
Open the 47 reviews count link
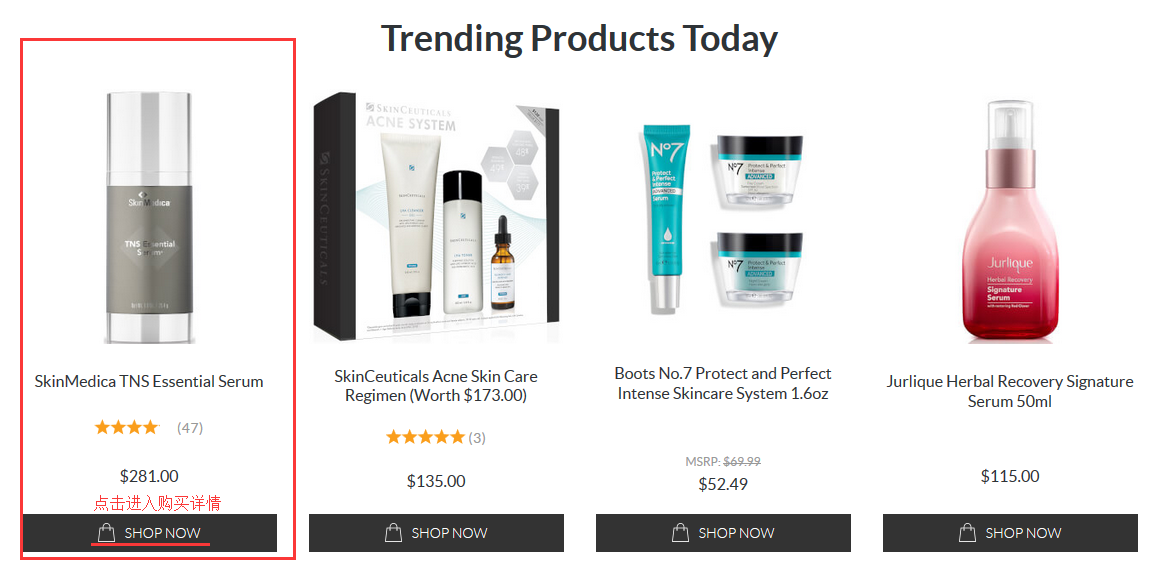(190, 427)
